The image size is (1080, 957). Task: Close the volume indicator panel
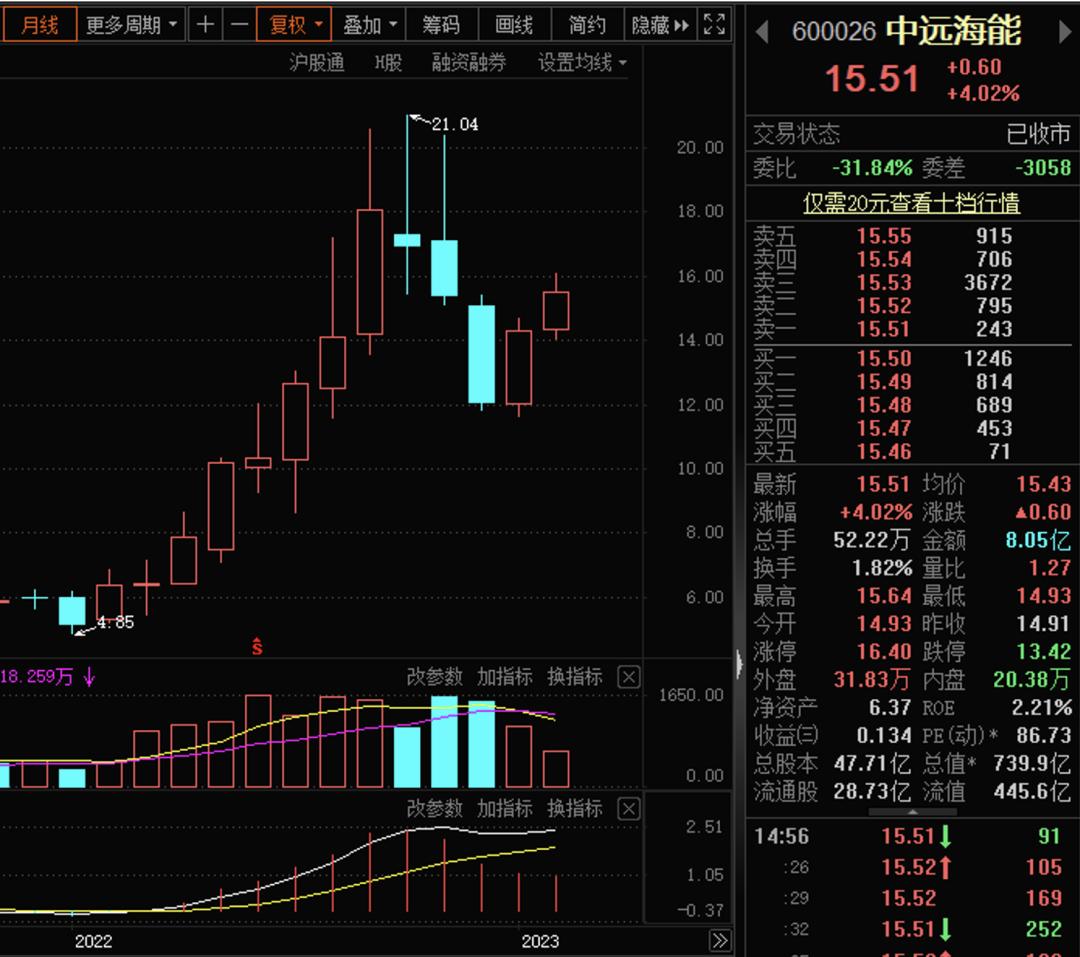pyautogui.click(x=629, y=677)
